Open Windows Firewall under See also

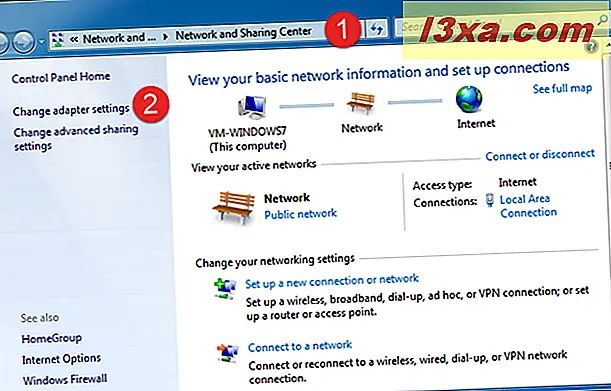pyautogui.click(x=65, y=379)
